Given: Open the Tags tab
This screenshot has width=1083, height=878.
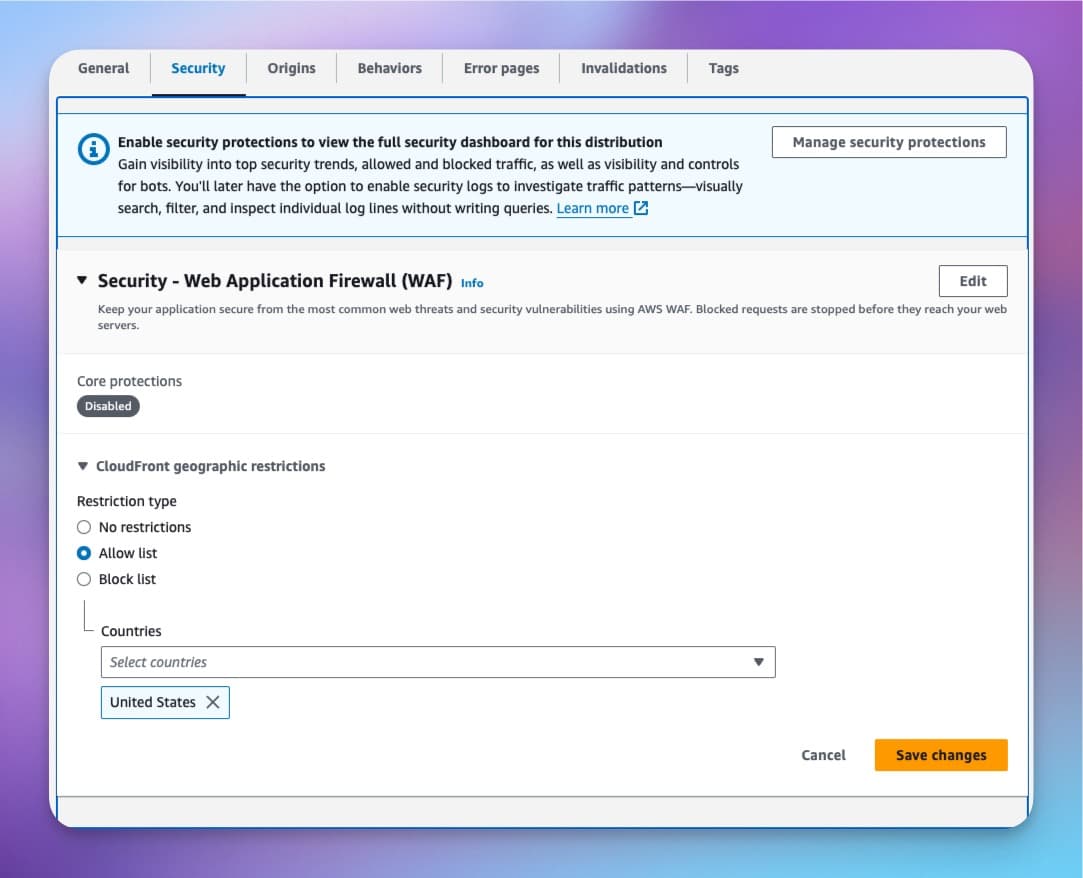Looking at the screenshot, I should coord(723,68).
